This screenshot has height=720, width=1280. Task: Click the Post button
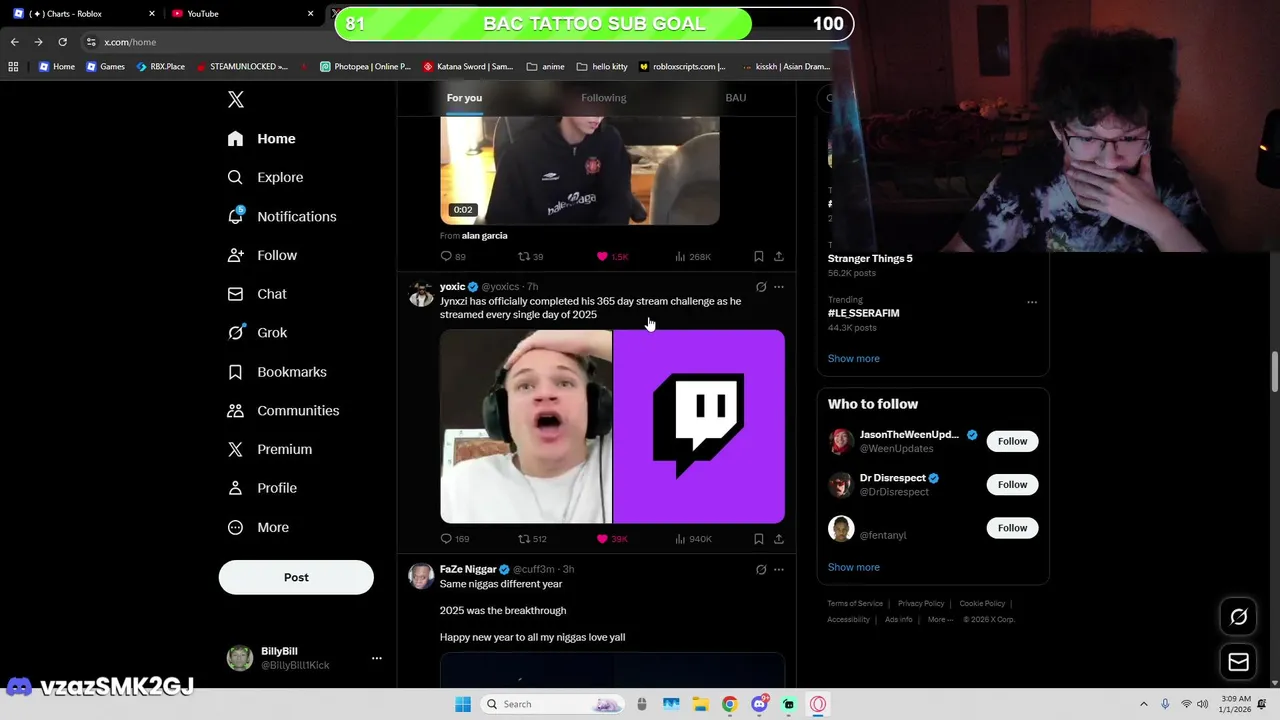pyautogui.click(x=296, y=577)
